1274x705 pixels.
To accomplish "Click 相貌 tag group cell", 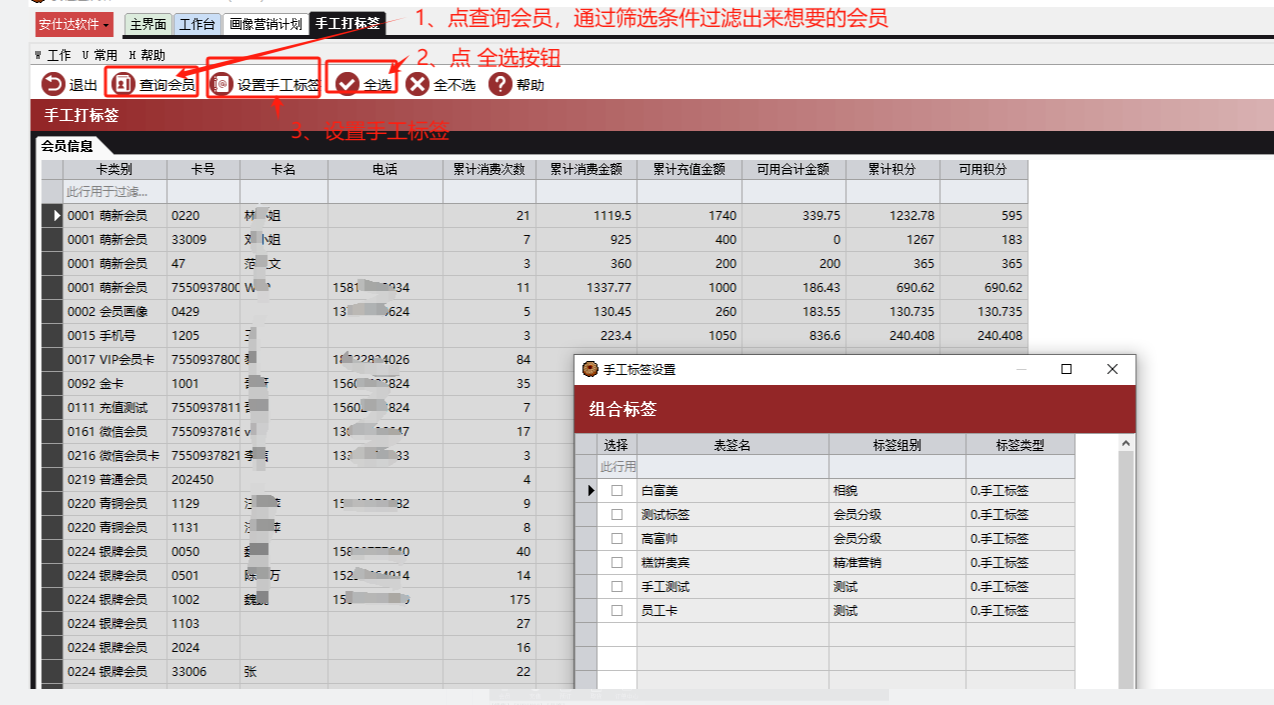I will 897,490.
